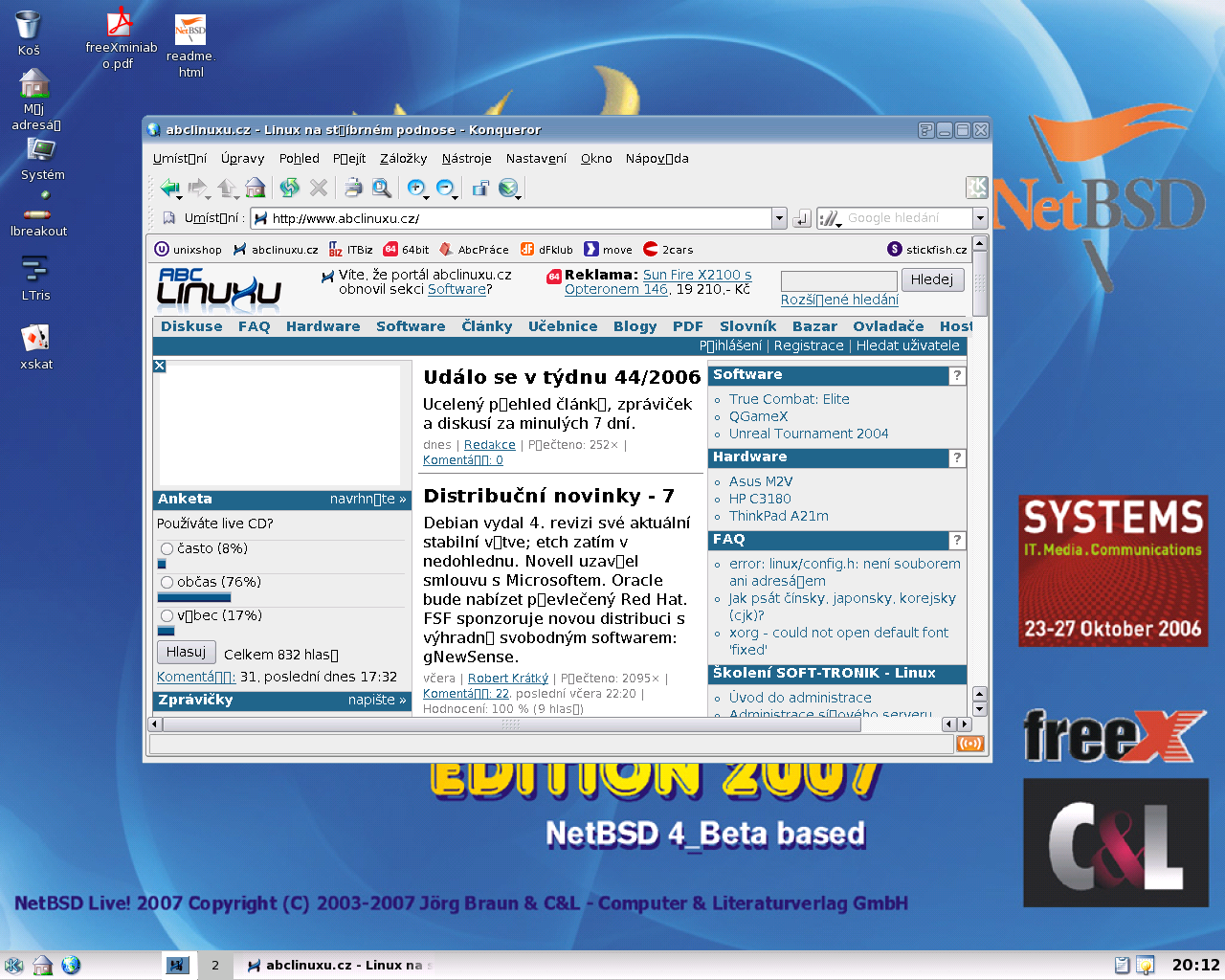Open the clipboard tray icon

point(1122,965)
